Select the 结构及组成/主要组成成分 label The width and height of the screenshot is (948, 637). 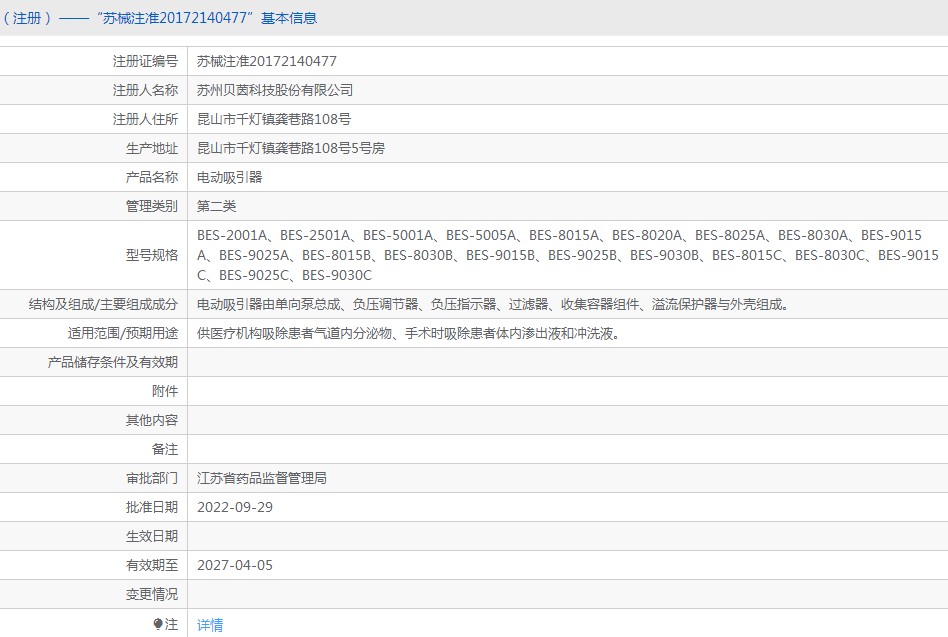[x=103, y=304]
